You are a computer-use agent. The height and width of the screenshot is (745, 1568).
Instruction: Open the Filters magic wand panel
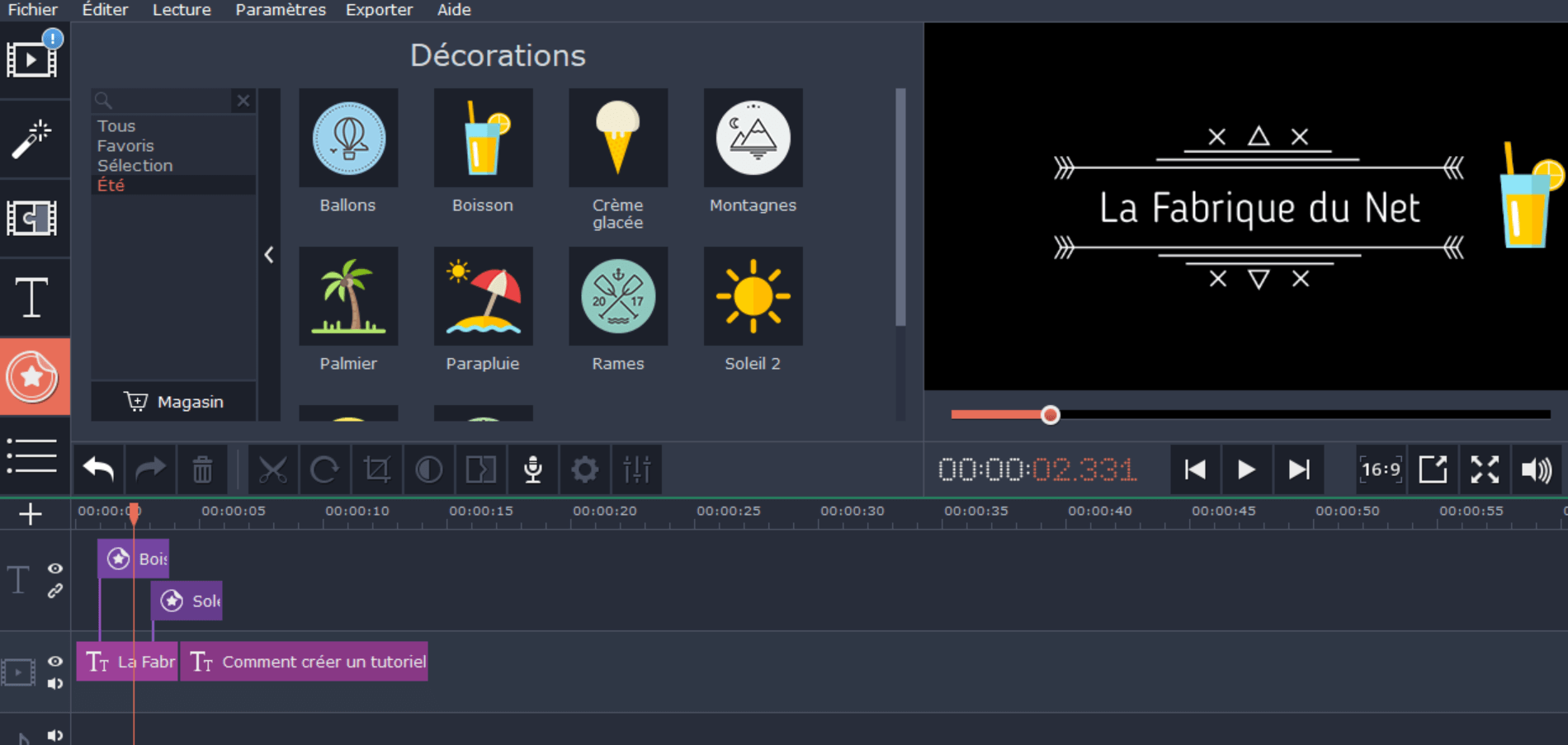pos(32,139)
